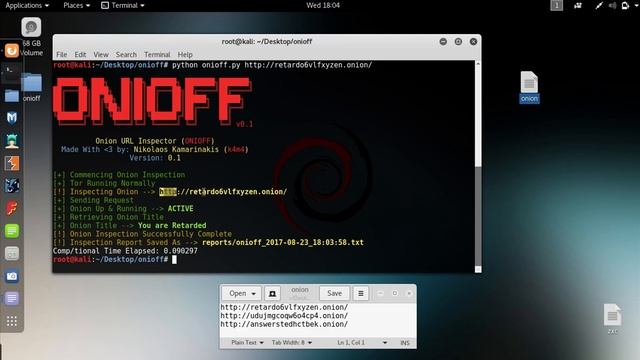Open the clock showing Wed 18:04
The image size is (640, 360).
click(x=323, y=5)
